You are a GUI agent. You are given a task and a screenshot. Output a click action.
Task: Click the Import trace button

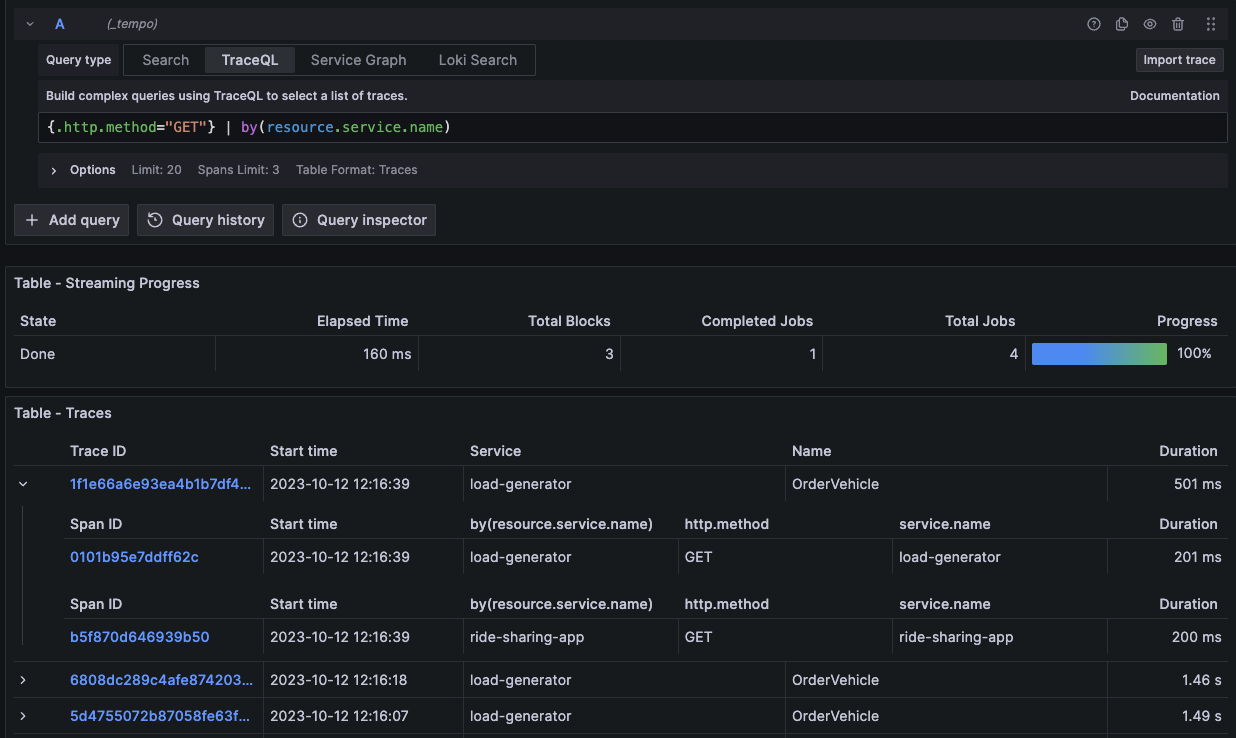click(1179, 60)
